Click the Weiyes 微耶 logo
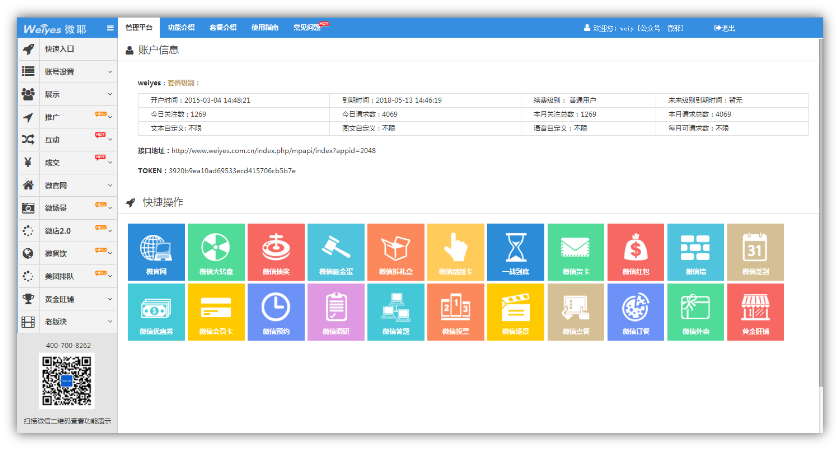 pyautogui.click(x=55, y=29)
